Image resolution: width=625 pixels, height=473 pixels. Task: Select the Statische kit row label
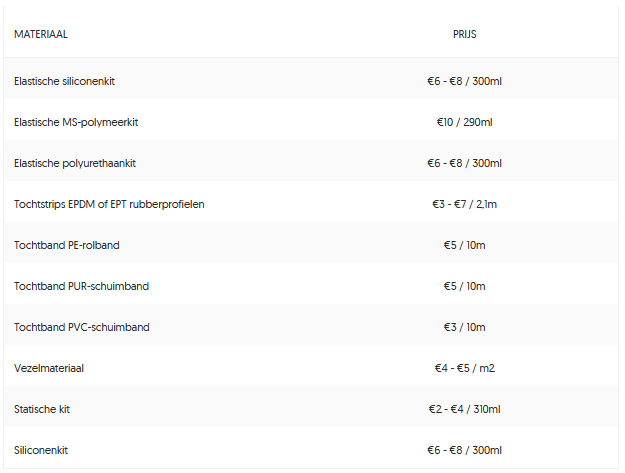point(42,409)
